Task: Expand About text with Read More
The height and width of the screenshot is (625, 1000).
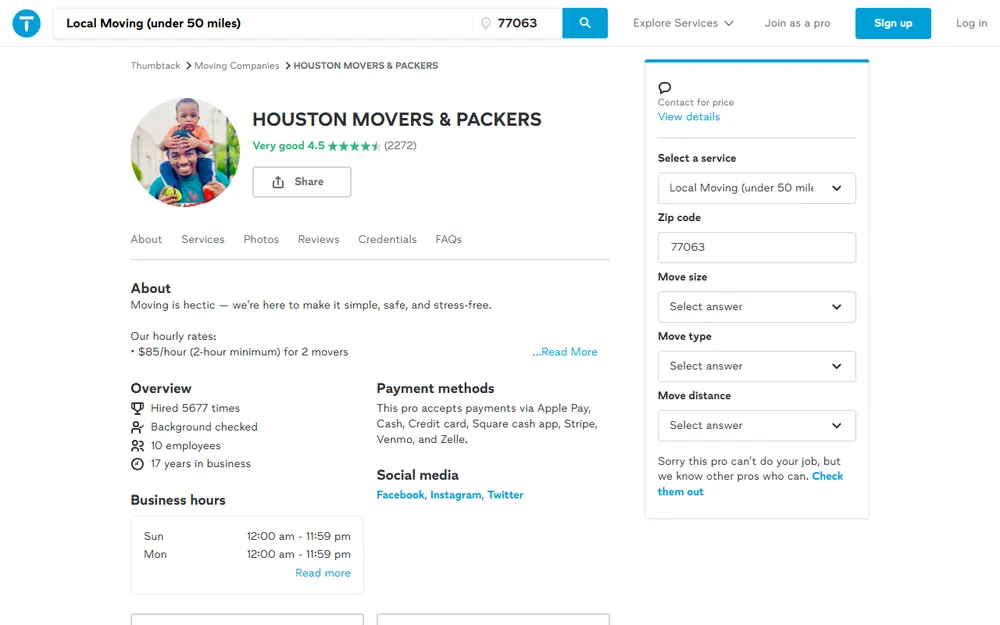Action: pos(565,352)
